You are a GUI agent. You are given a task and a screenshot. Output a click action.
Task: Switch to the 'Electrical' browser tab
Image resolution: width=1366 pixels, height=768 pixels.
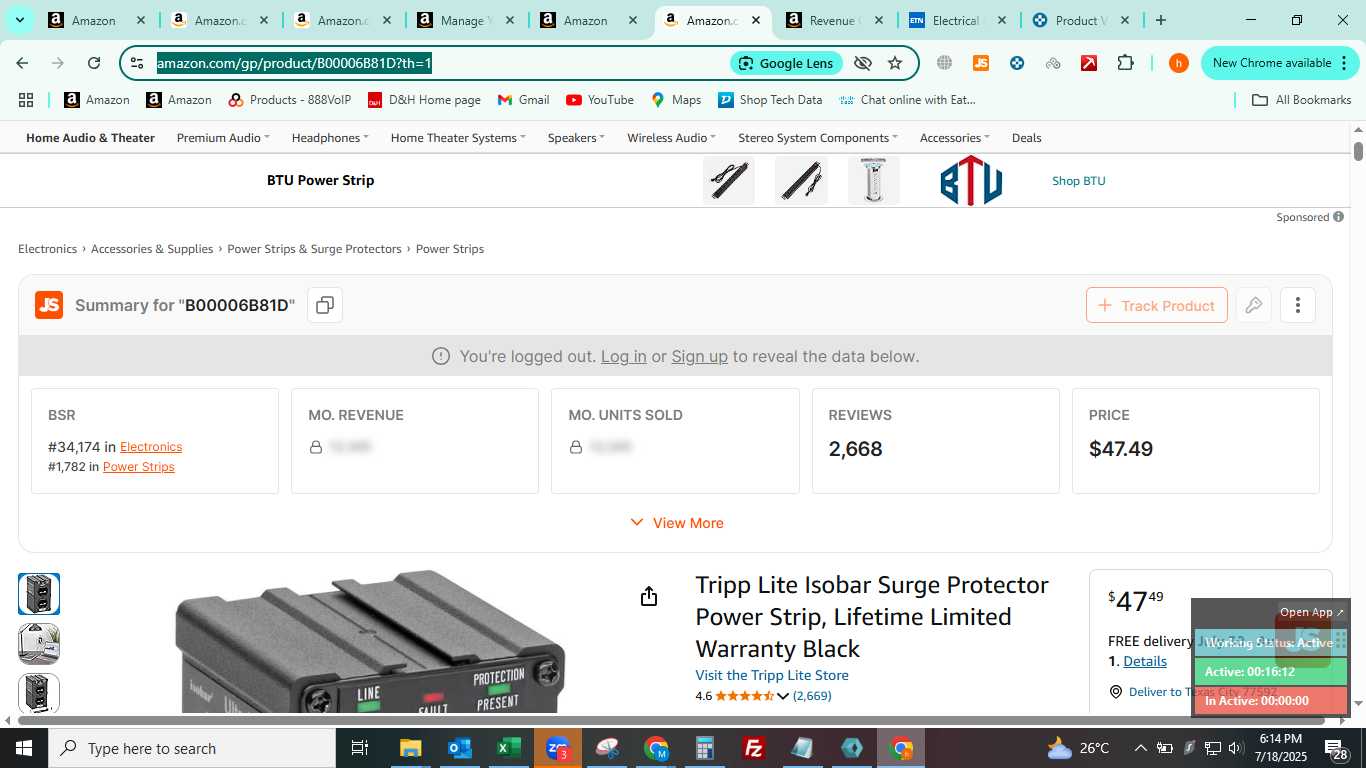coord(957,20)
